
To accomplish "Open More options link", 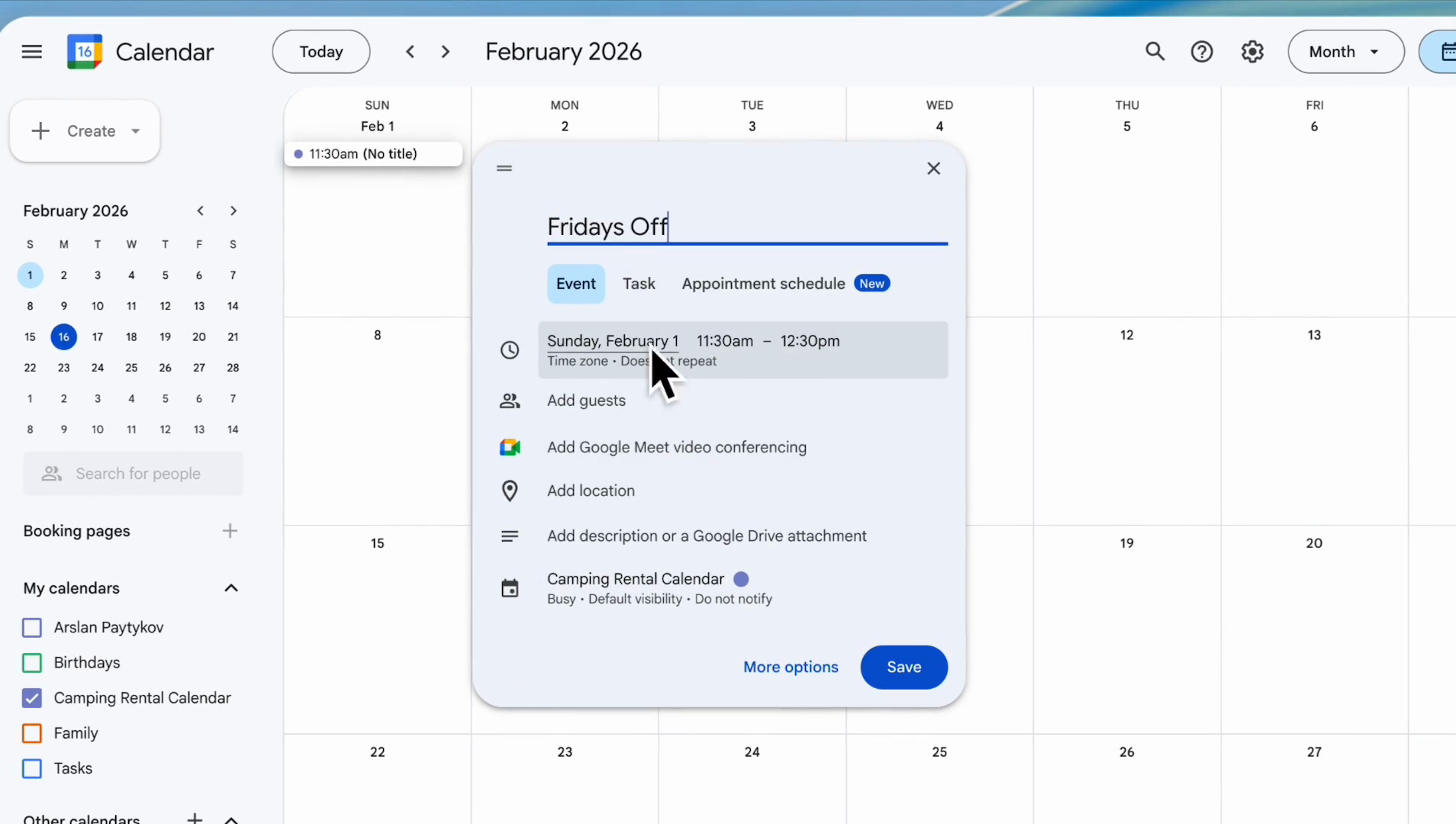I will (791, 668).
